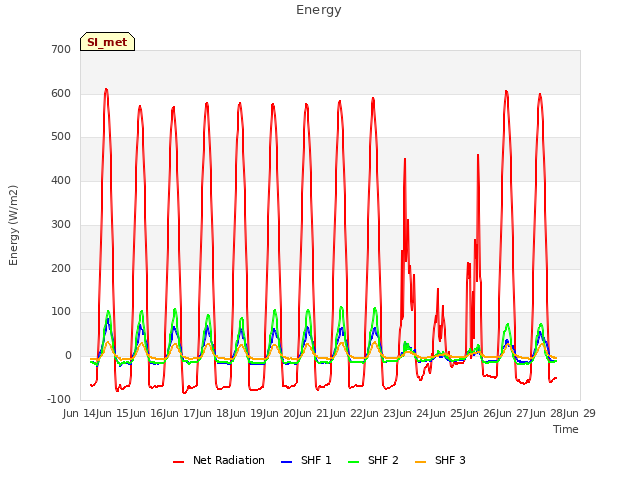Click the red Net Radiation legend swatch
Screen dimensions: 640x480
pos(178,462)
